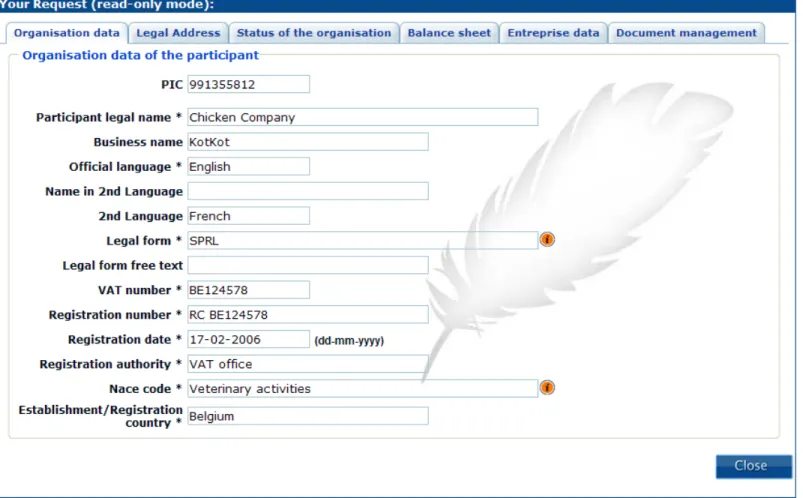Open the Document management tab
Viewport: 803px width, 498px height.
point(686,33)
